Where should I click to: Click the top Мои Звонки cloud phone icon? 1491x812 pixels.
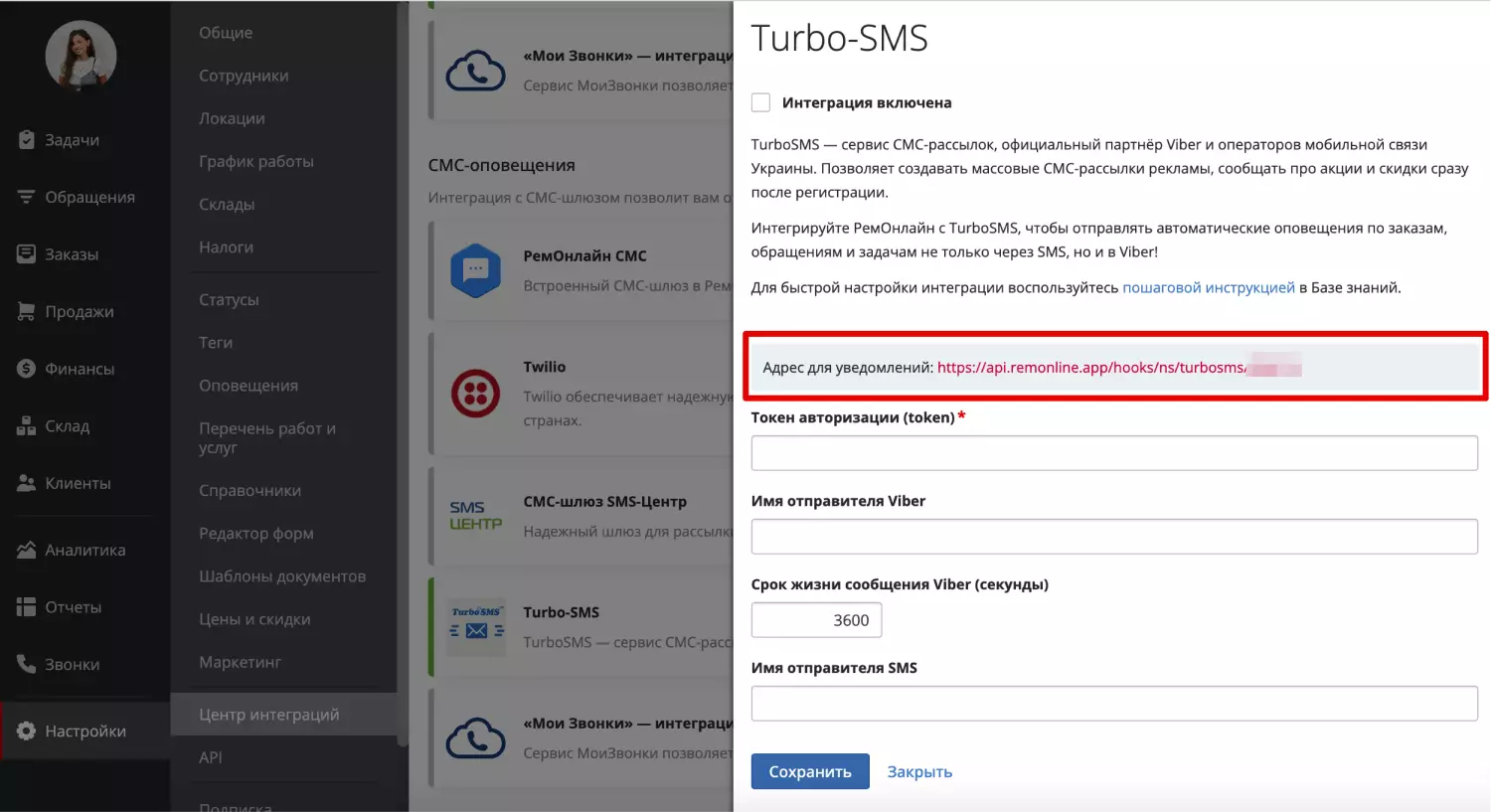(x=475, y=71)
